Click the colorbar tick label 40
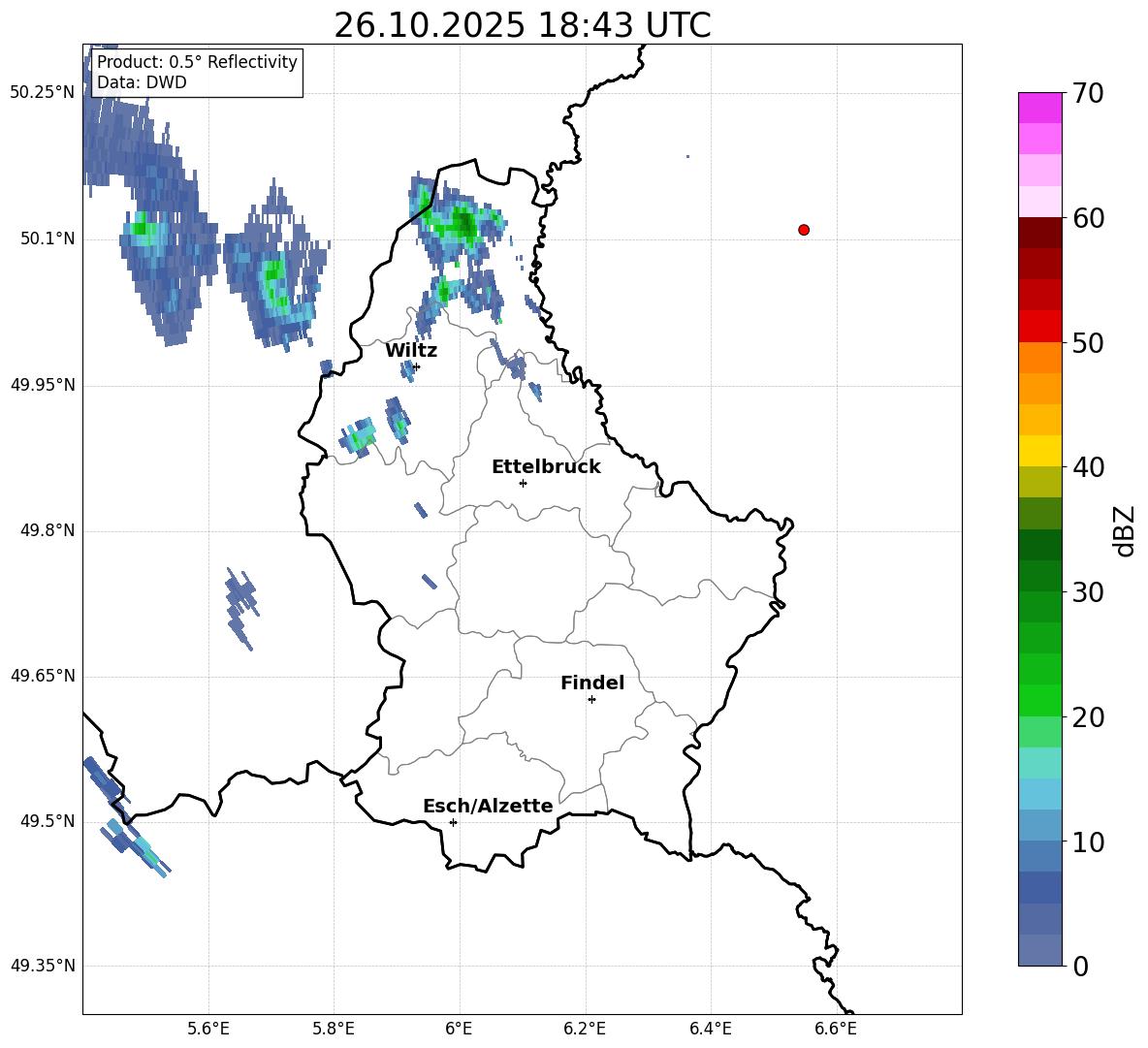 (1088, 467)
